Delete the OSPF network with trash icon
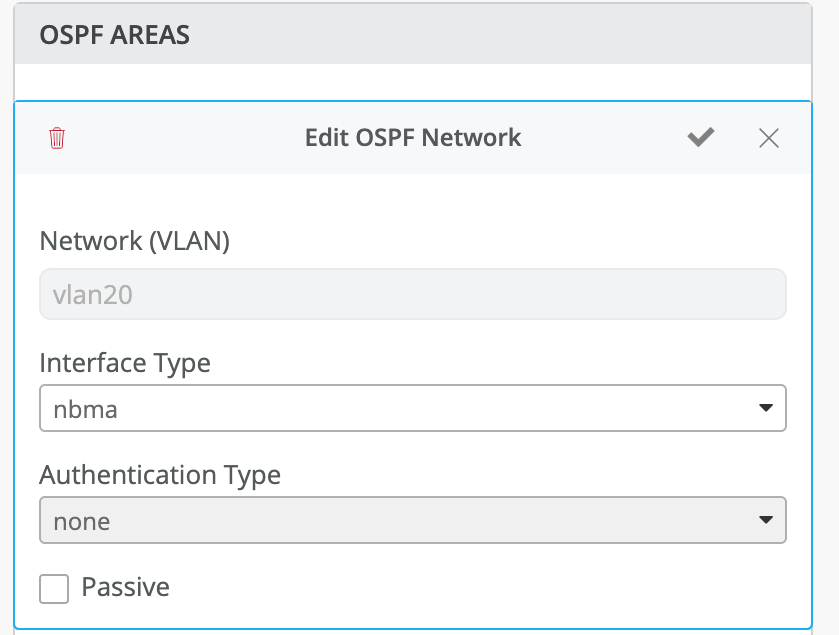 click(x=57, y=138)
